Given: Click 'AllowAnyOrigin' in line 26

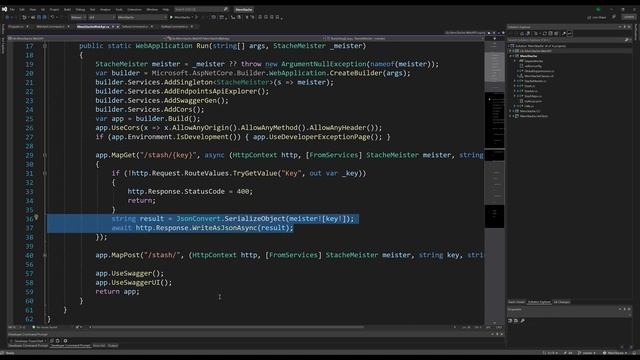Looking at the screenshot, I should (200, 128).
